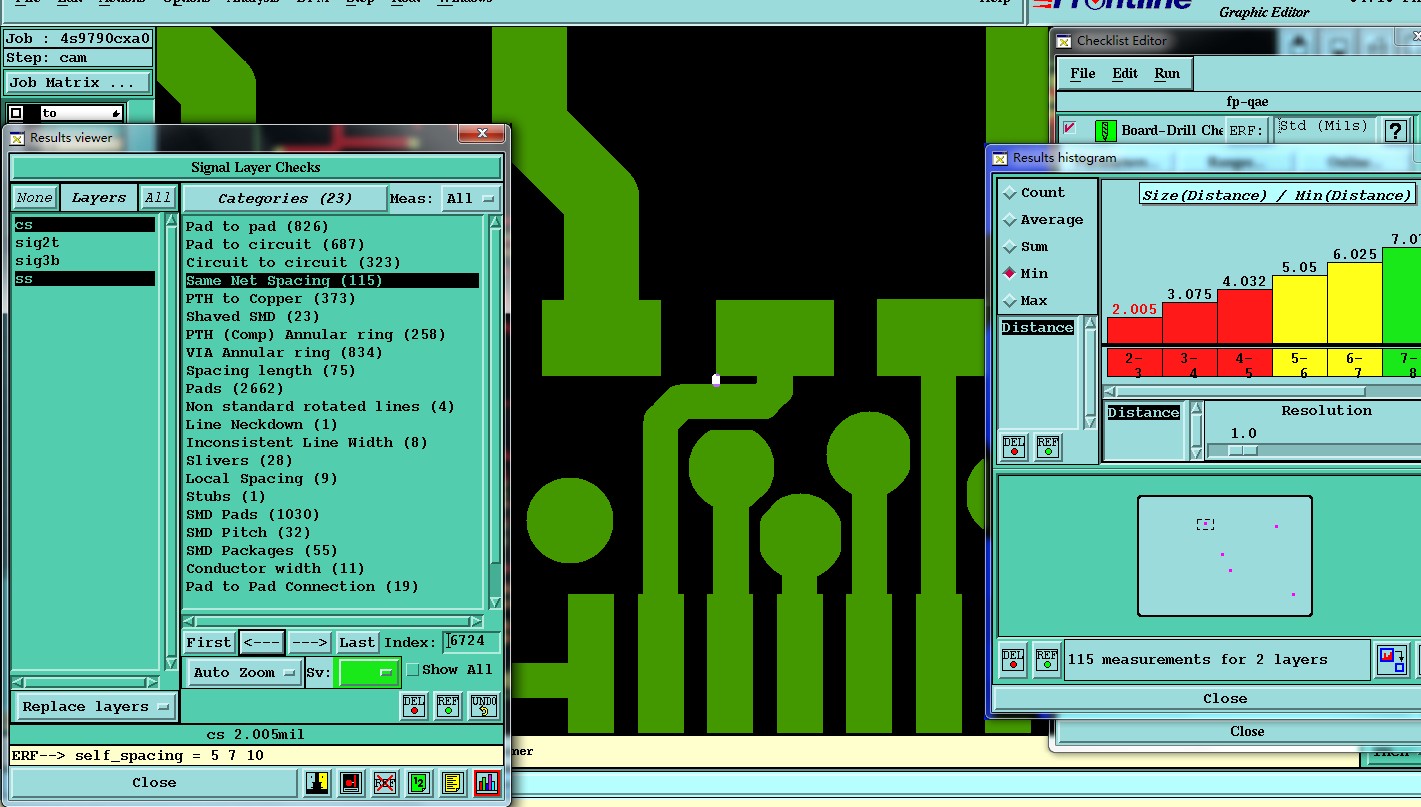Click the red-marker icon on the dark square

click(x=351, y=783)
